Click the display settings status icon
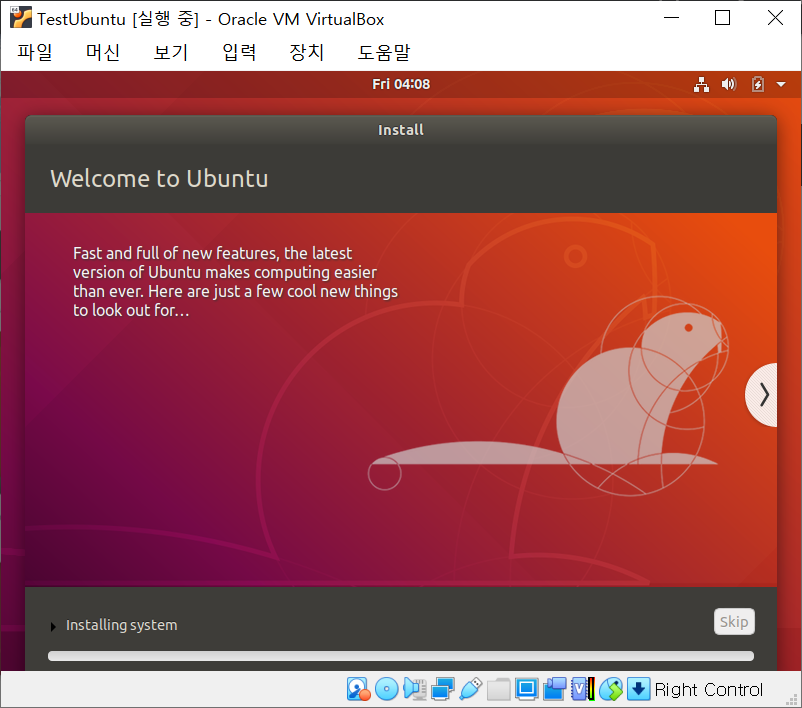 tap(526, 689)
